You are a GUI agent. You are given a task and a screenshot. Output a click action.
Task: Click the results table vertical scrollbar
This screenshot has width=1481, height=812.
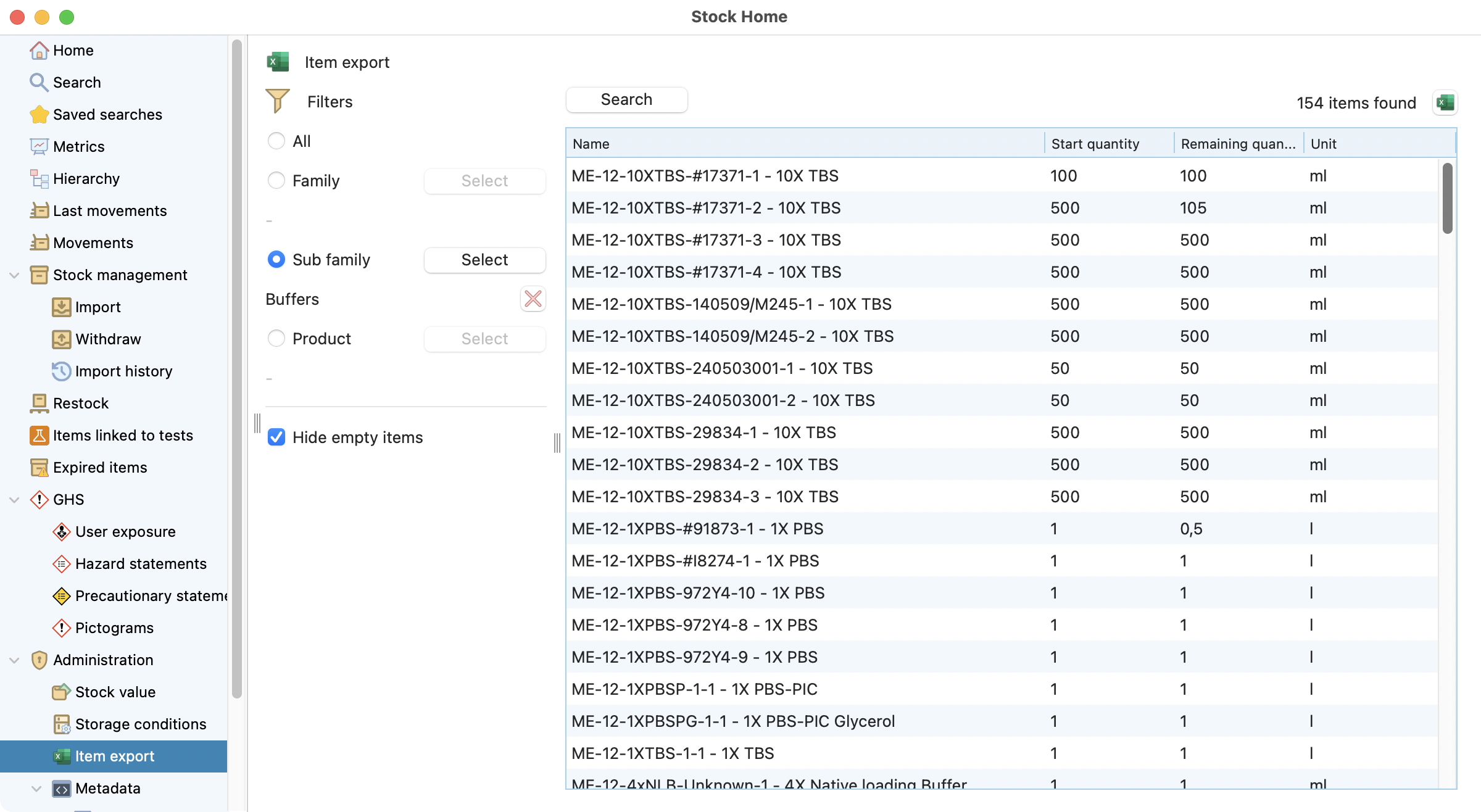point(1447,199)
